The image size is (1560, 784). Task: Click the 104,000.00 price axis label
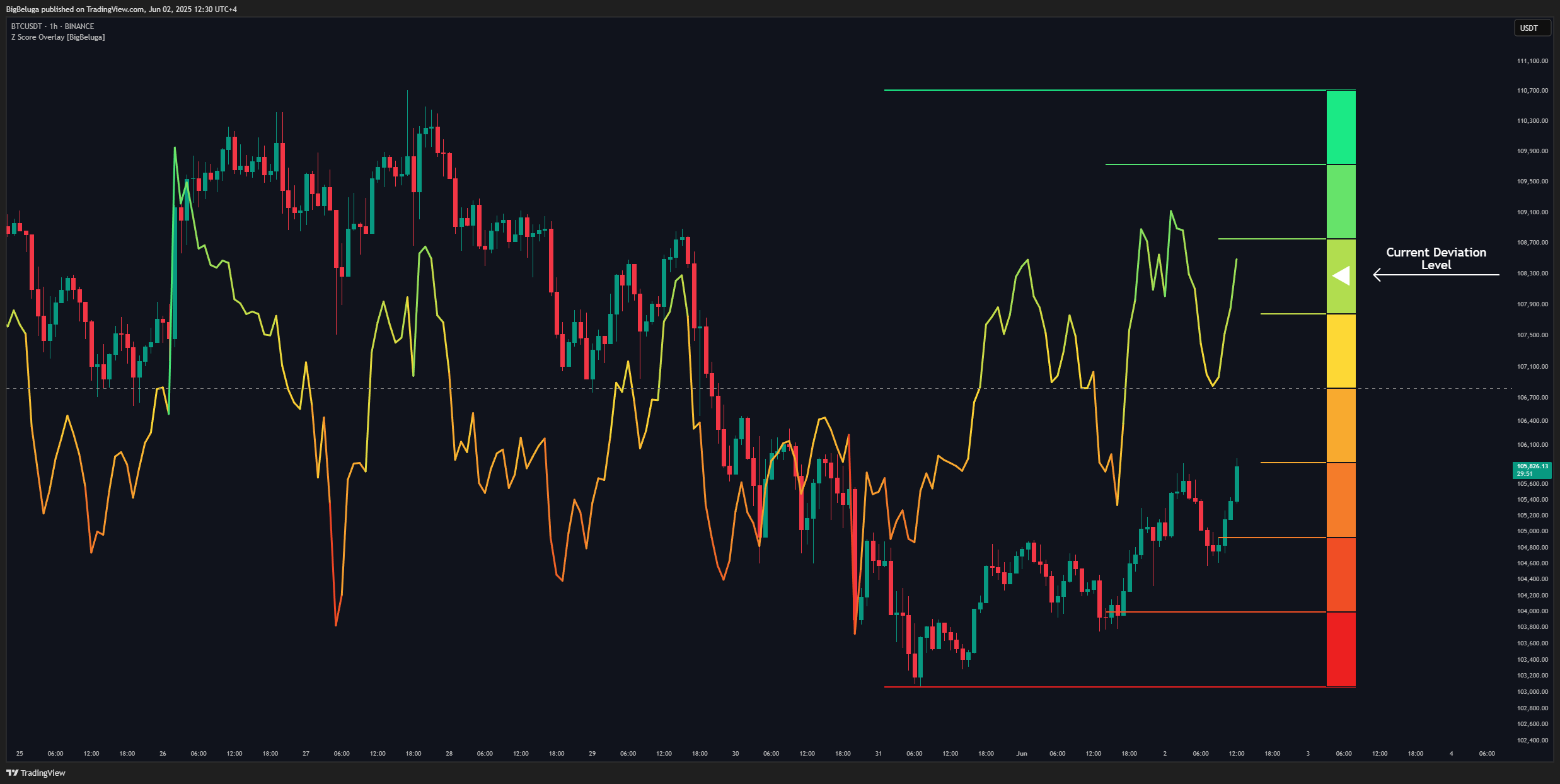pos(1532,611)
